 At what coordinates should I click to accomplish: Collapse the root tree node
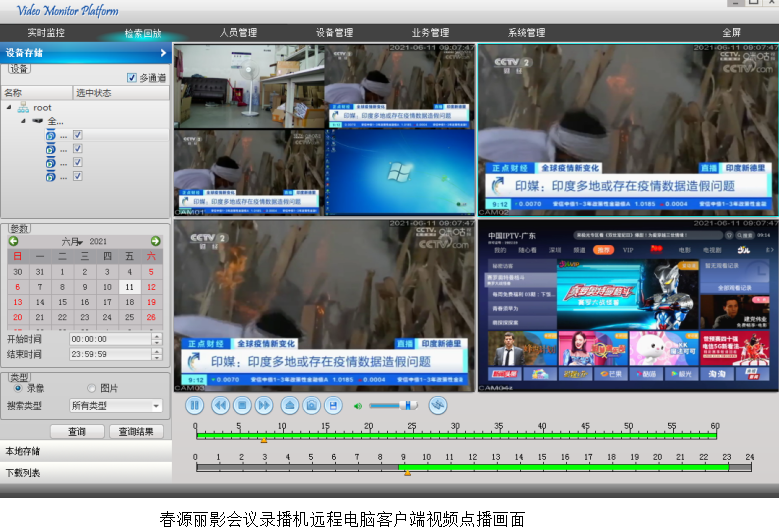(x=9, y=107)
